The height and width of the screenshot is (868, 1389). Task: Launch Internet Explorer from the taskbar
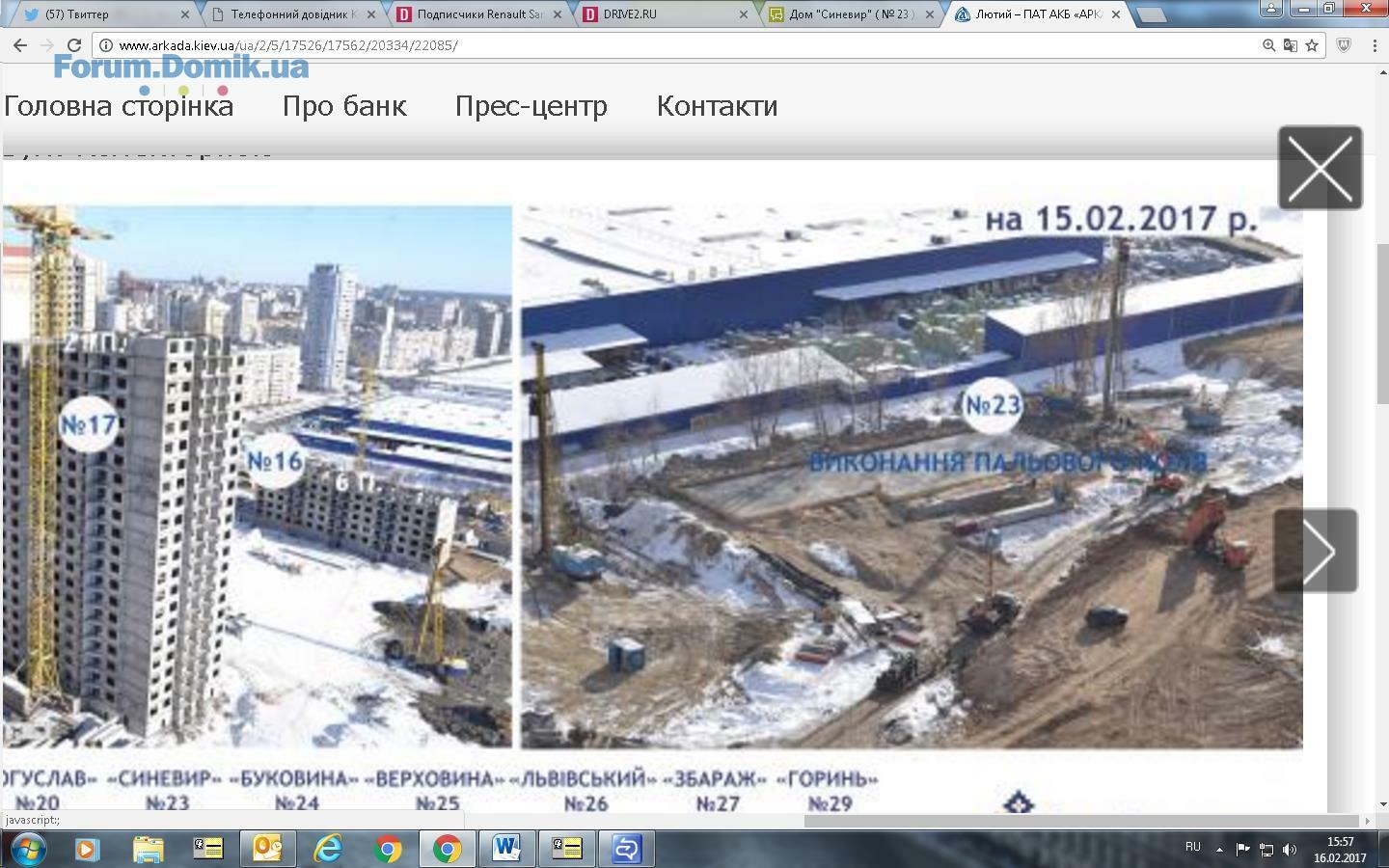point(328,849)
